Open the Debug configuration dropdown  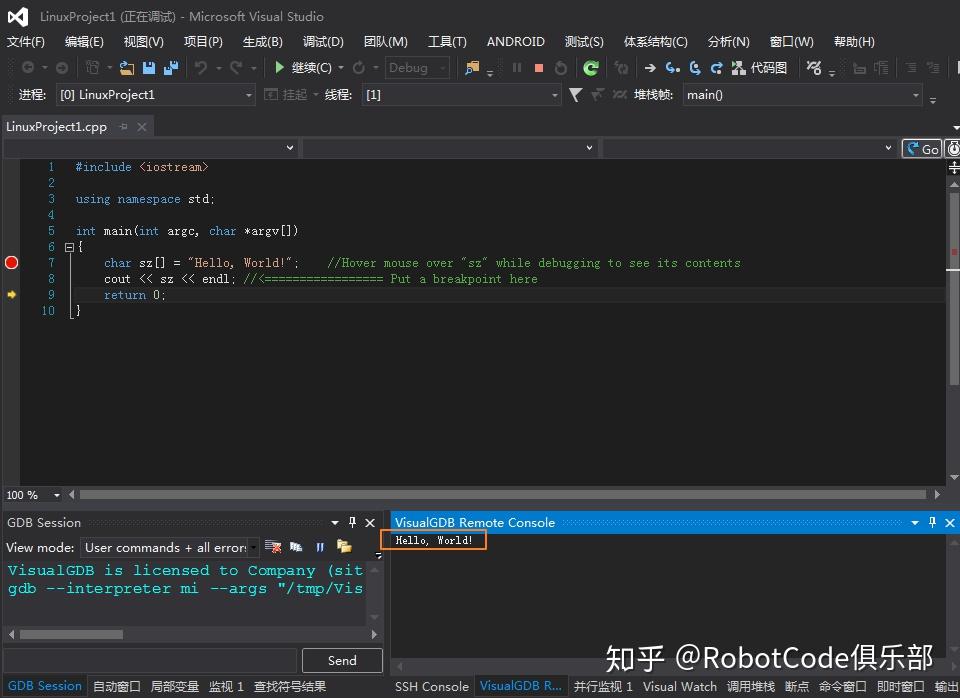click(x=415, y=67)
